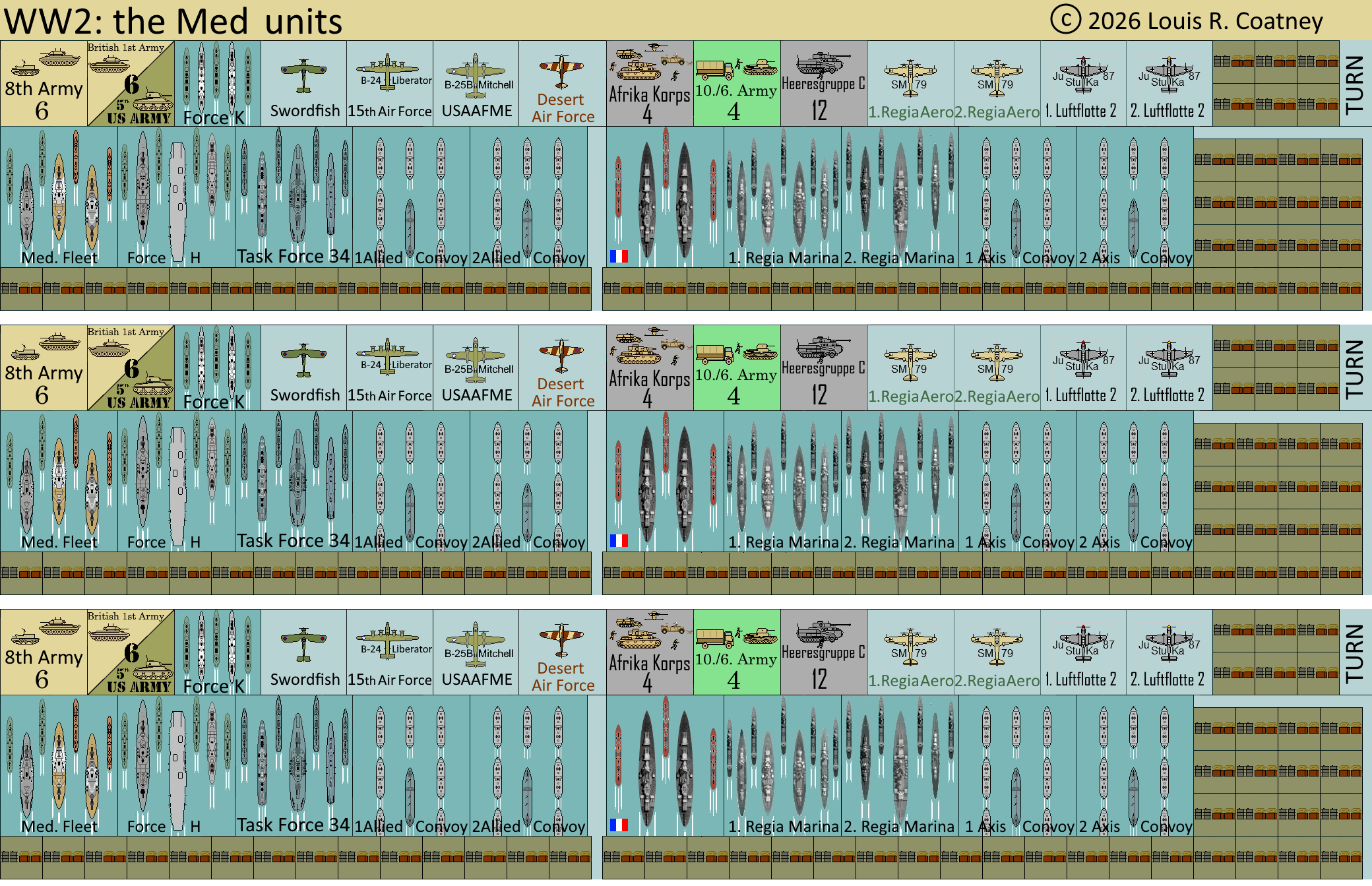Click the top-row Med. Fleet naval counter
Screen dimensions: 1372x886
[x=59, y=197]
